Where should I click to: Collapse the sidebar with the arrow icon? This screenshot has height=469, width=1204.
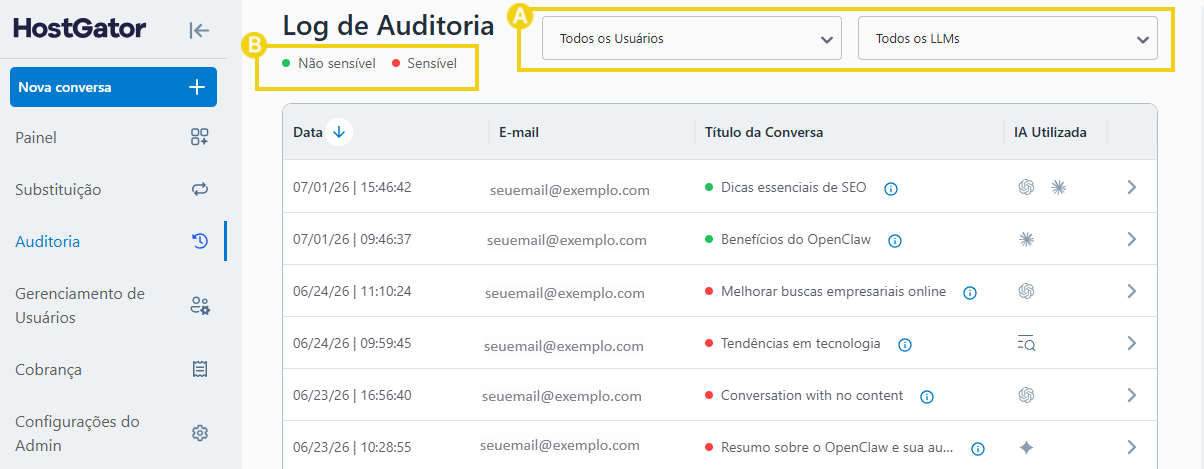tap(199, 30)
